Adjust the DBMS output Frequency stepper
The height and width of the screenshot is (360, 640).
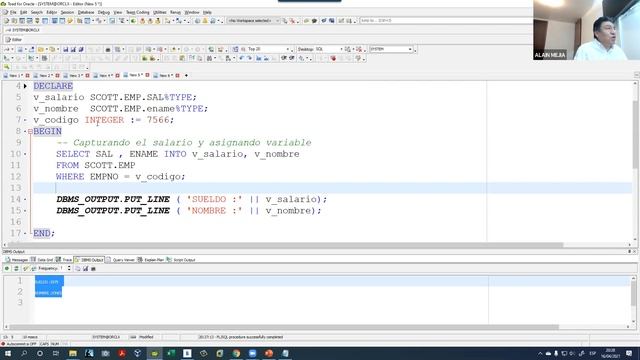pyautogui.click(x=69, y=268)
